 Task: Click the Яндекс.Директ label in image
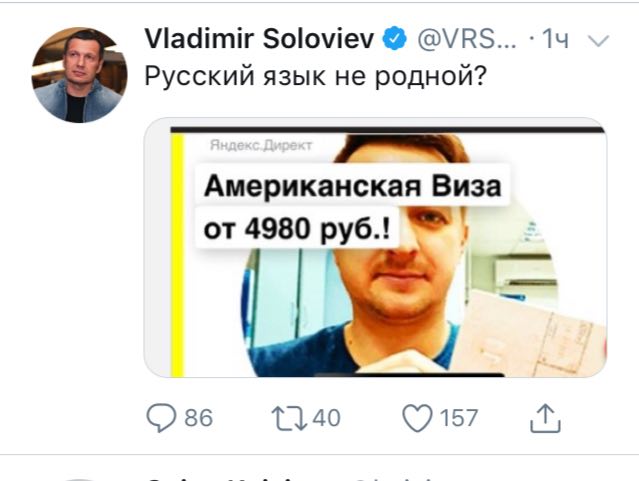pyautogui.click(x=261, y=145)
